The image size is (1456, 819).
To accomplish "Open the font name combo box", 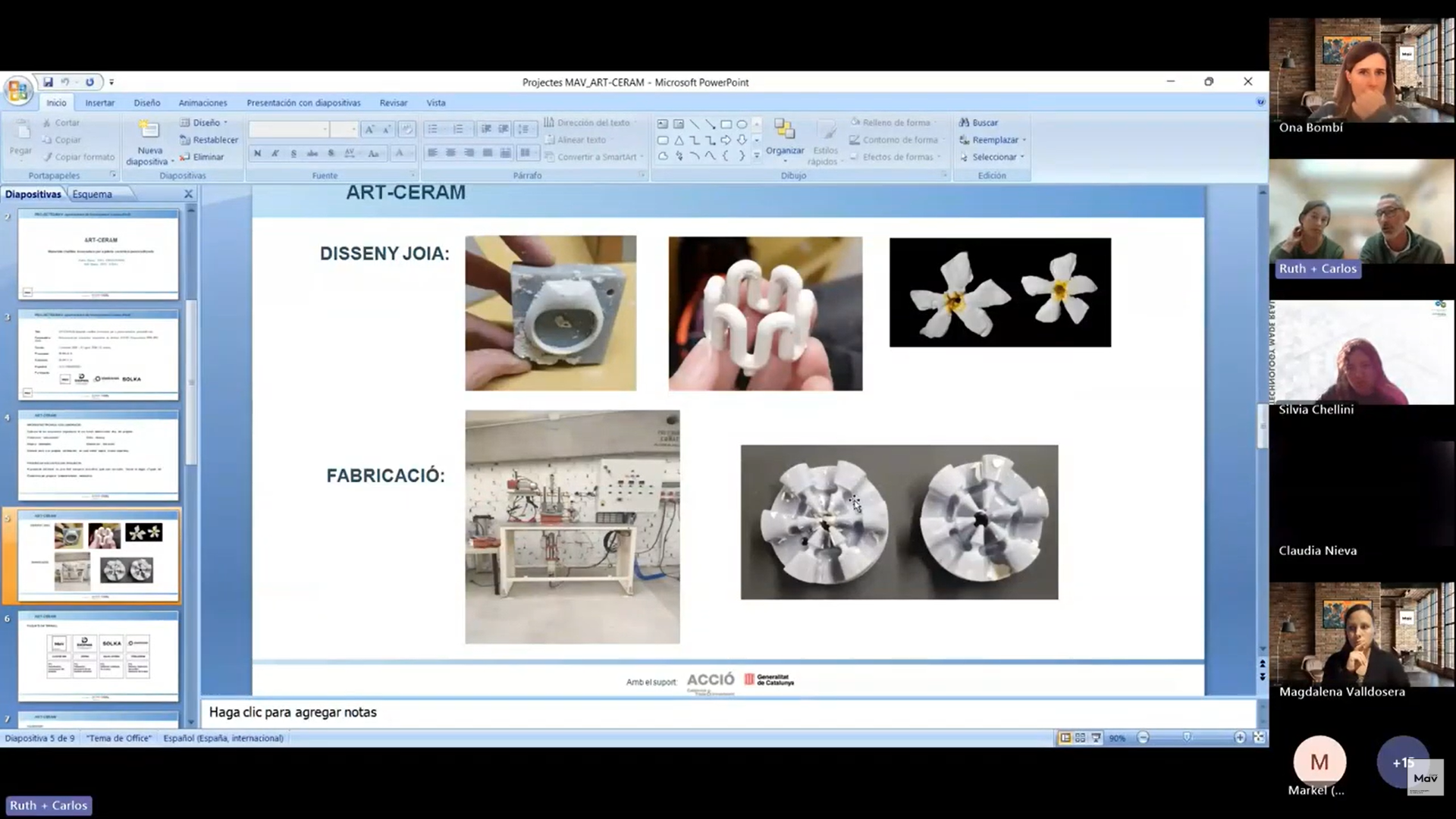I will pyautogui.click(x=289, y=130).
